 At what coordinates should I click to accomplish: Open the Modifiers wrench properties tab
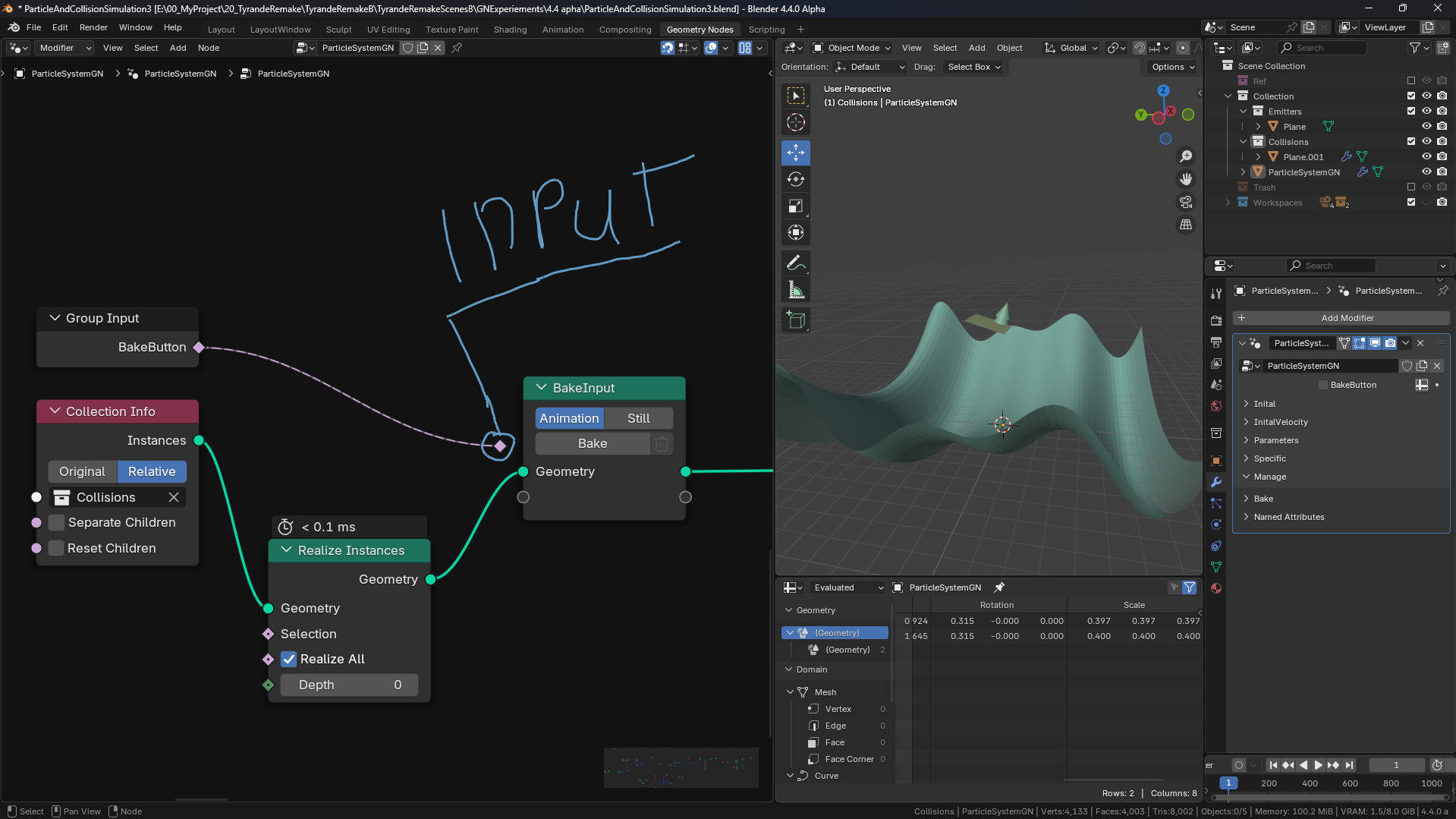[1216, 482]
